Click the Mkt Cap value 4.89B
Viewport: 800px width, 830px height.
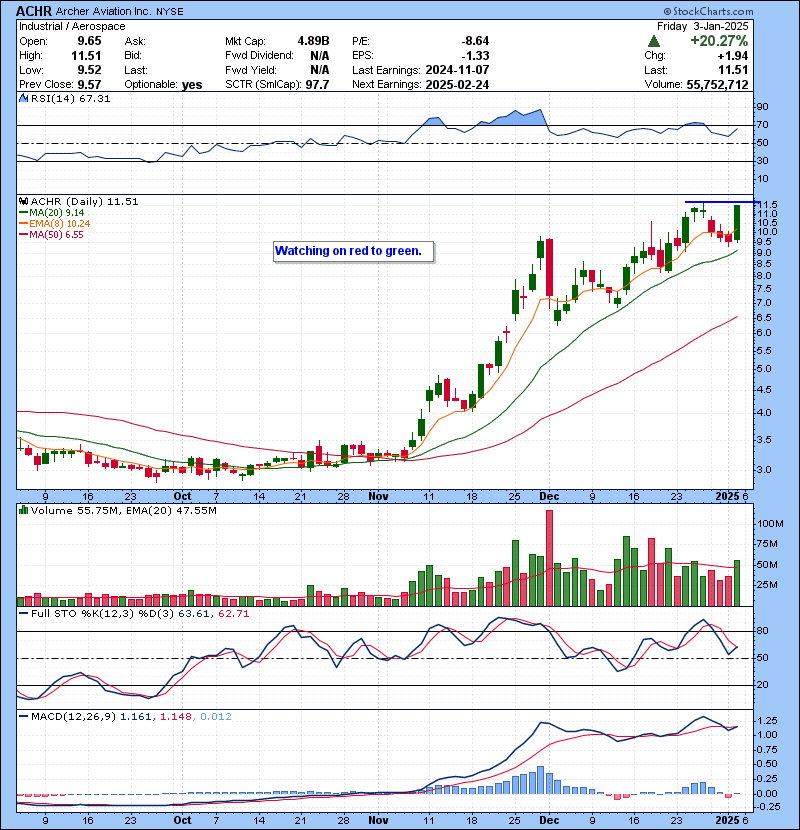313,41
